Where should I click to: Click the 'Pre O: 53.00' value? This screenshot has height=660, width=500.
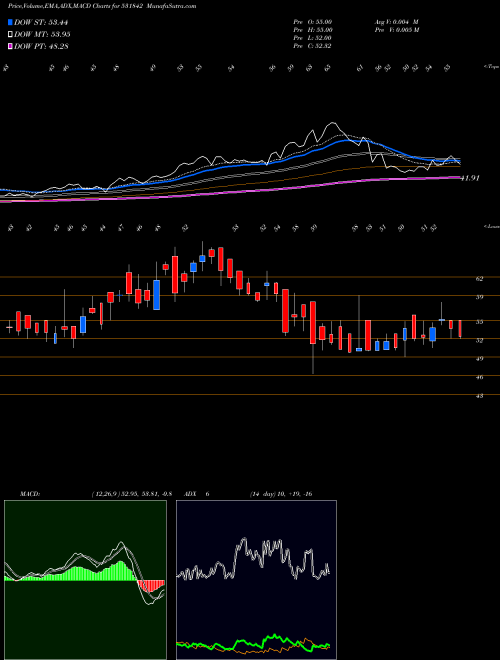(314, 22)
